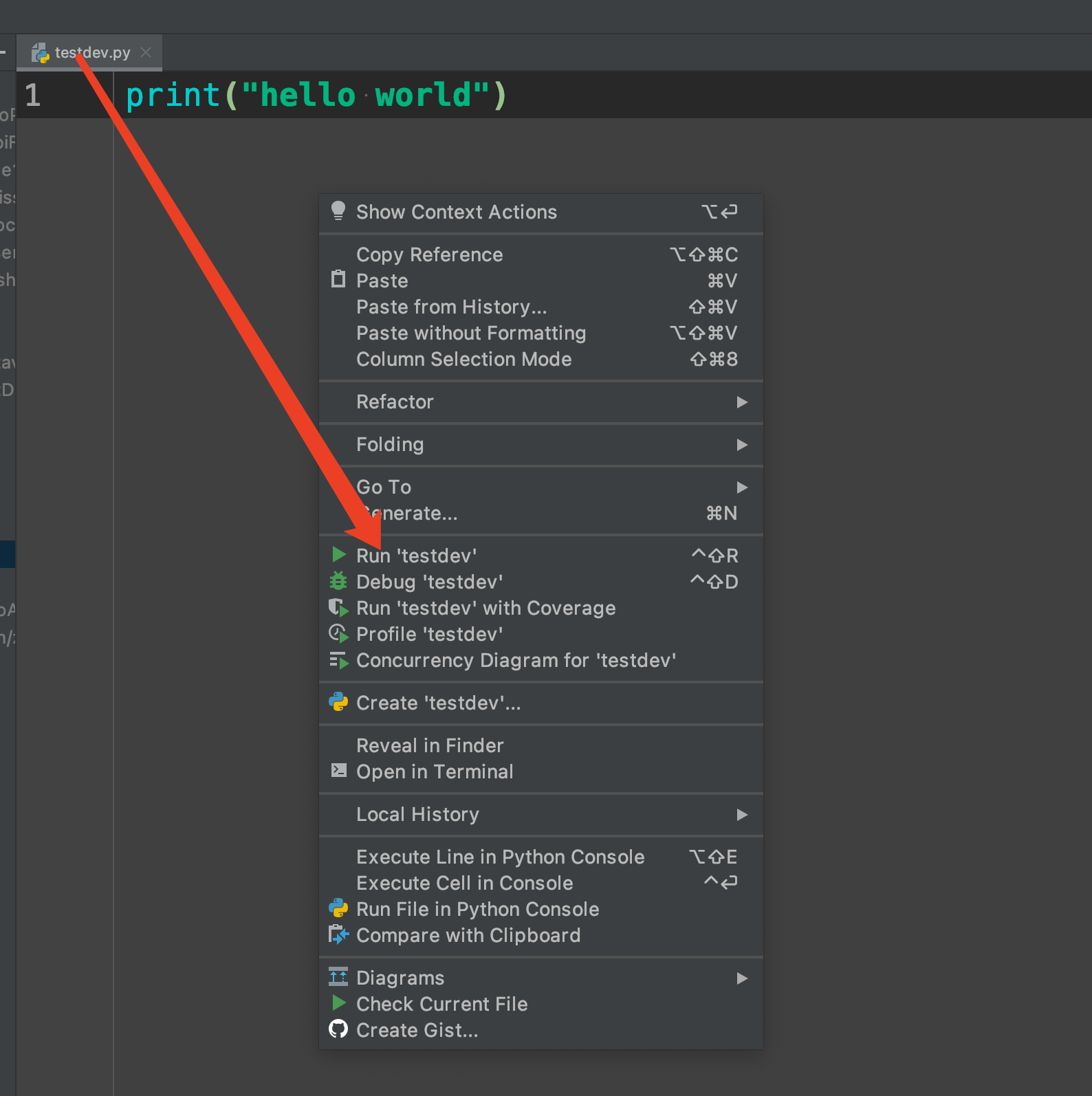The image size is (1092, 1096).
Task: Open the Local History submenu arrow
Action: 742,815
